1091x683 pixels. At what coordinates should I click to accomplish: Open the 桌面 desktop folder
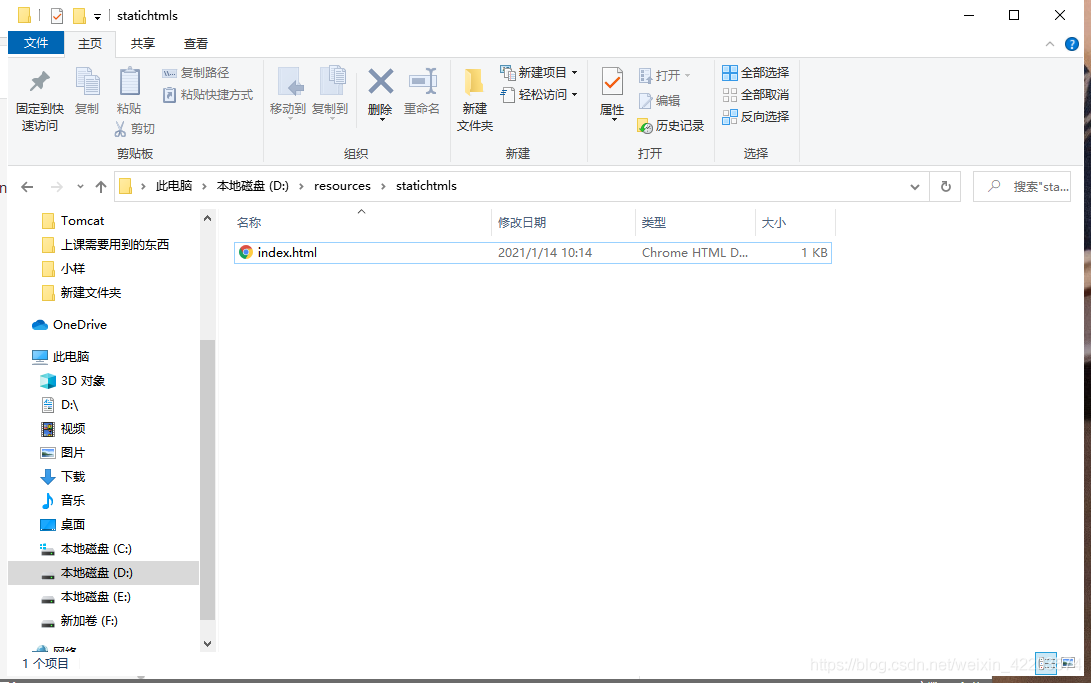pos(63,524)
